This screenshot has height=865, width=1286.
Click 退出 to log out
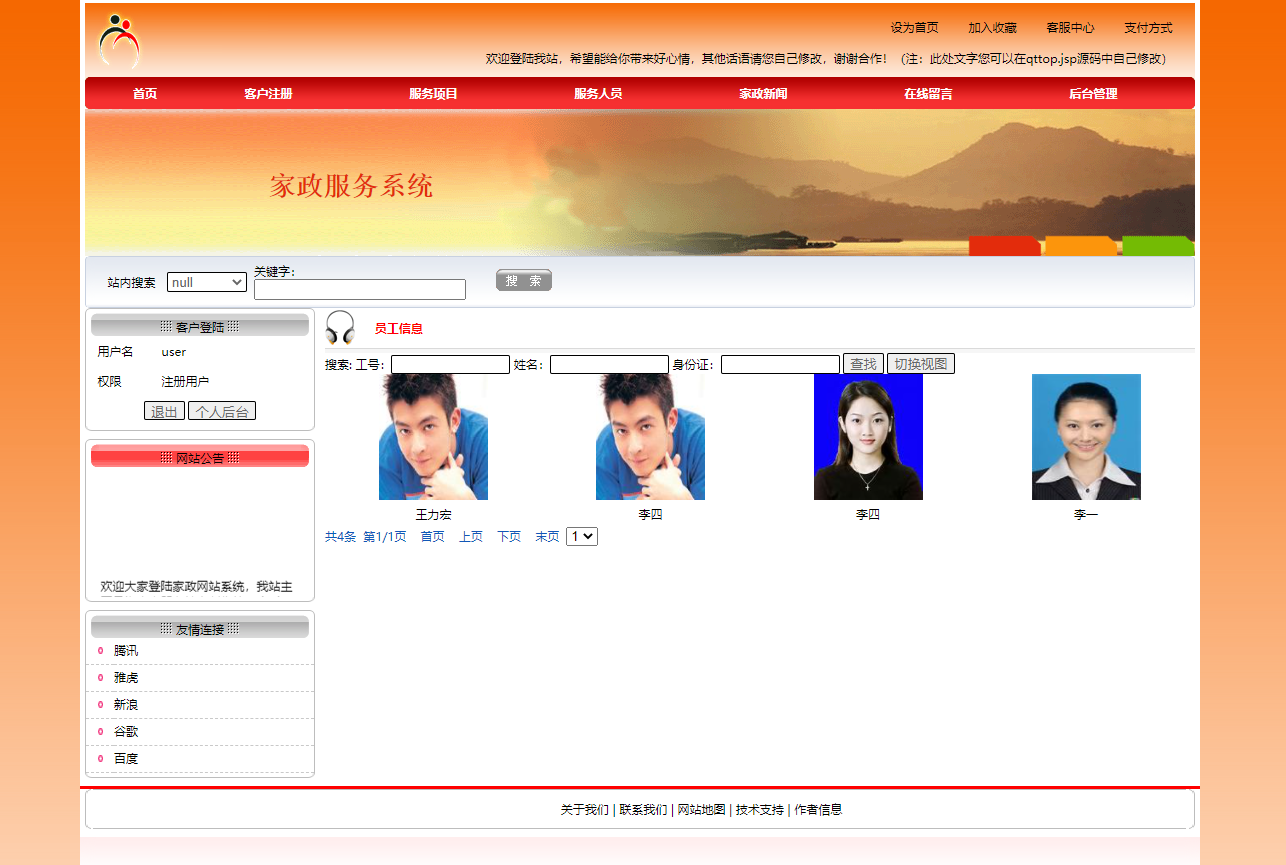pos(164,410)
